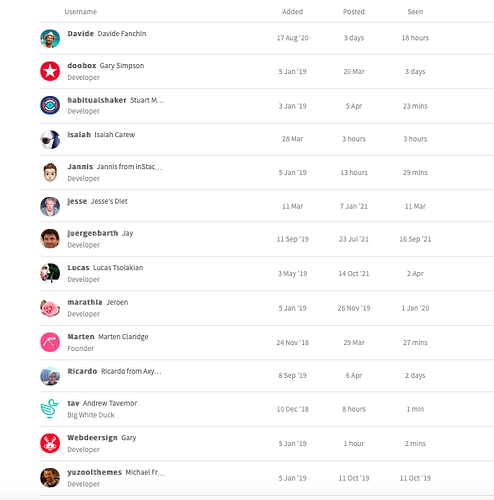Viewport: 494px width, 500px height.
Task: Click Lucas's profile photo
Action: (x=50, y=273)
